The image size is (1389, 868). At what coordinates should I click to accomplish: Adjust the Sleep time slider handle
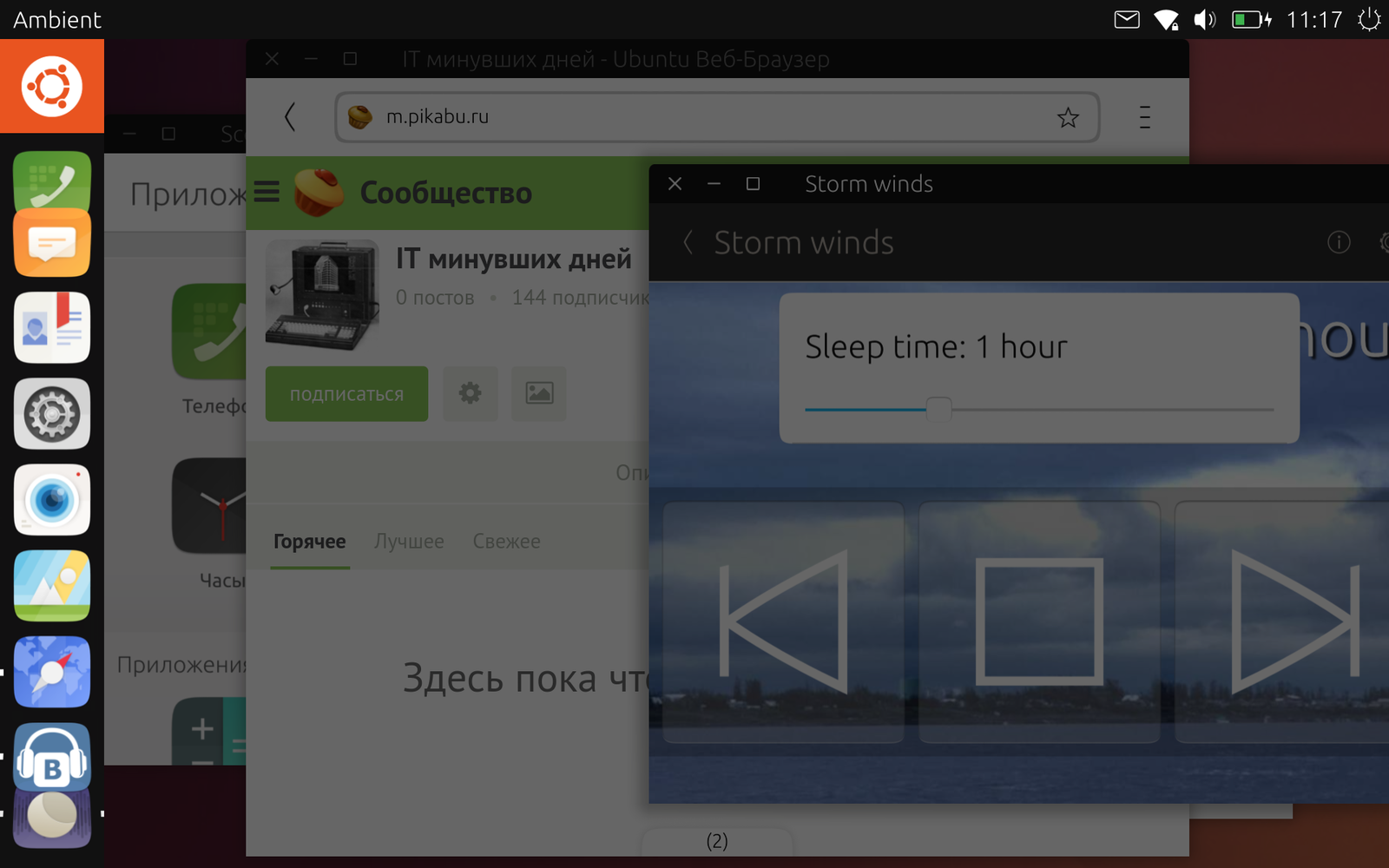point(938,409)
